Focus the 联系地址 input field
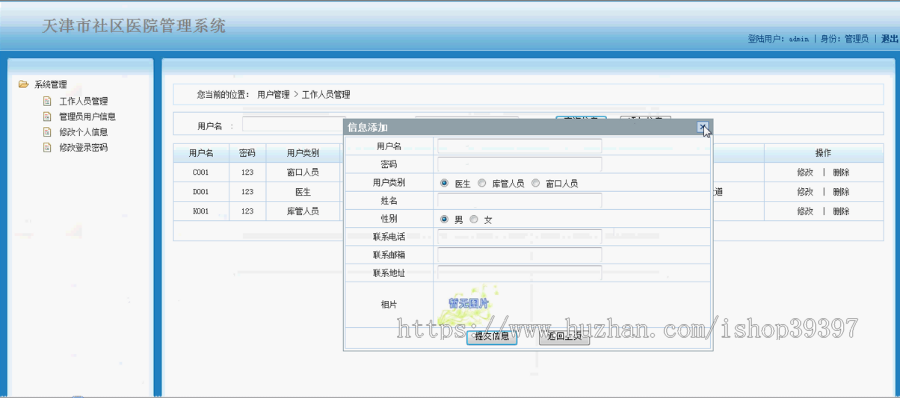 tap(519, 273)
